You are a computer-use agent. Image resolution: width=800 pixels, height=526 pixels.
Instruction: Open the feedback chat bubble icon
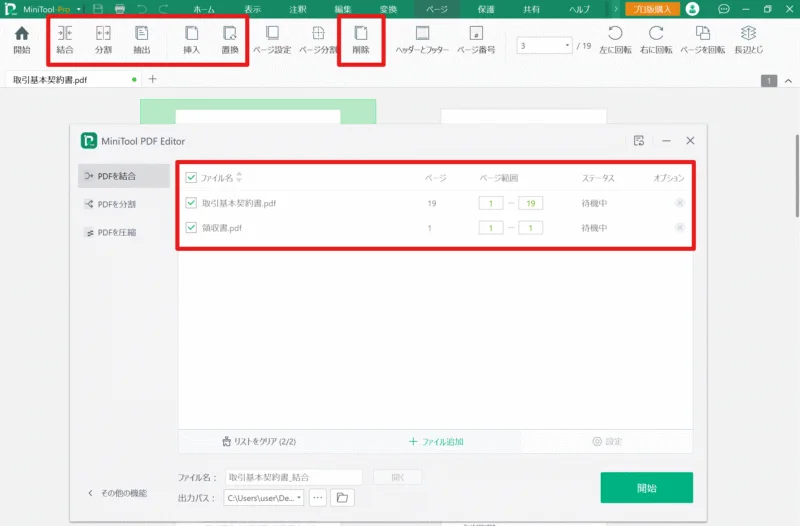pyautogui.click(x=723, y=9)
